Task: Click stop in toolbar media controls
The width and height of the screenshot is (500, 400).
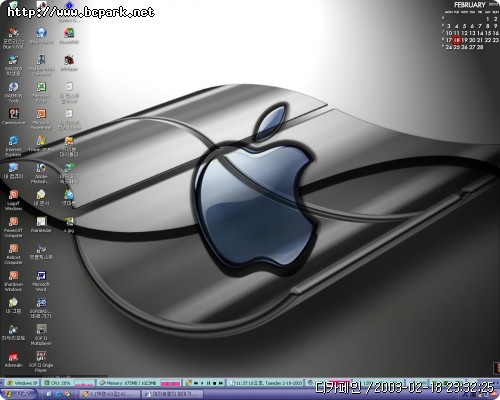Action: 215,383
